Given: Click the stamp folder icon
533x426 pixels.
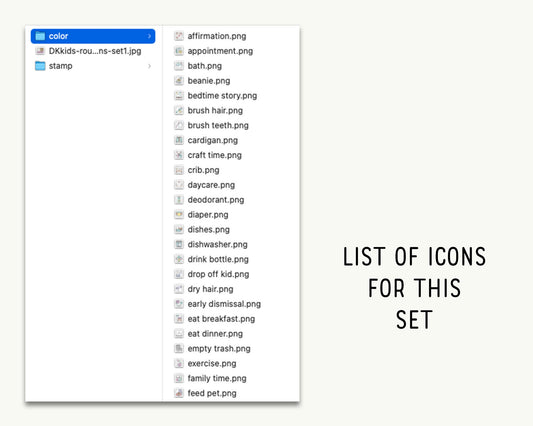Looking at the screenshot, I should point(40,66).
